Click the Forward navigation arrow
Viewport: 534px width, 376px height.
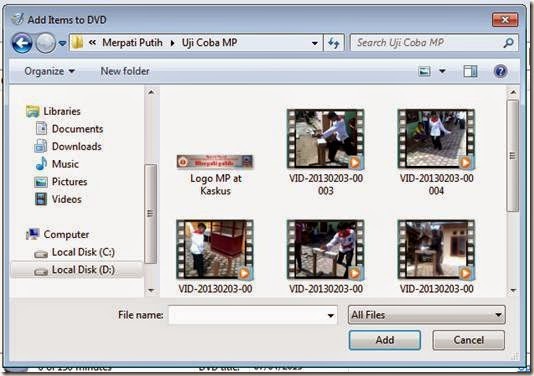[45, 43]
